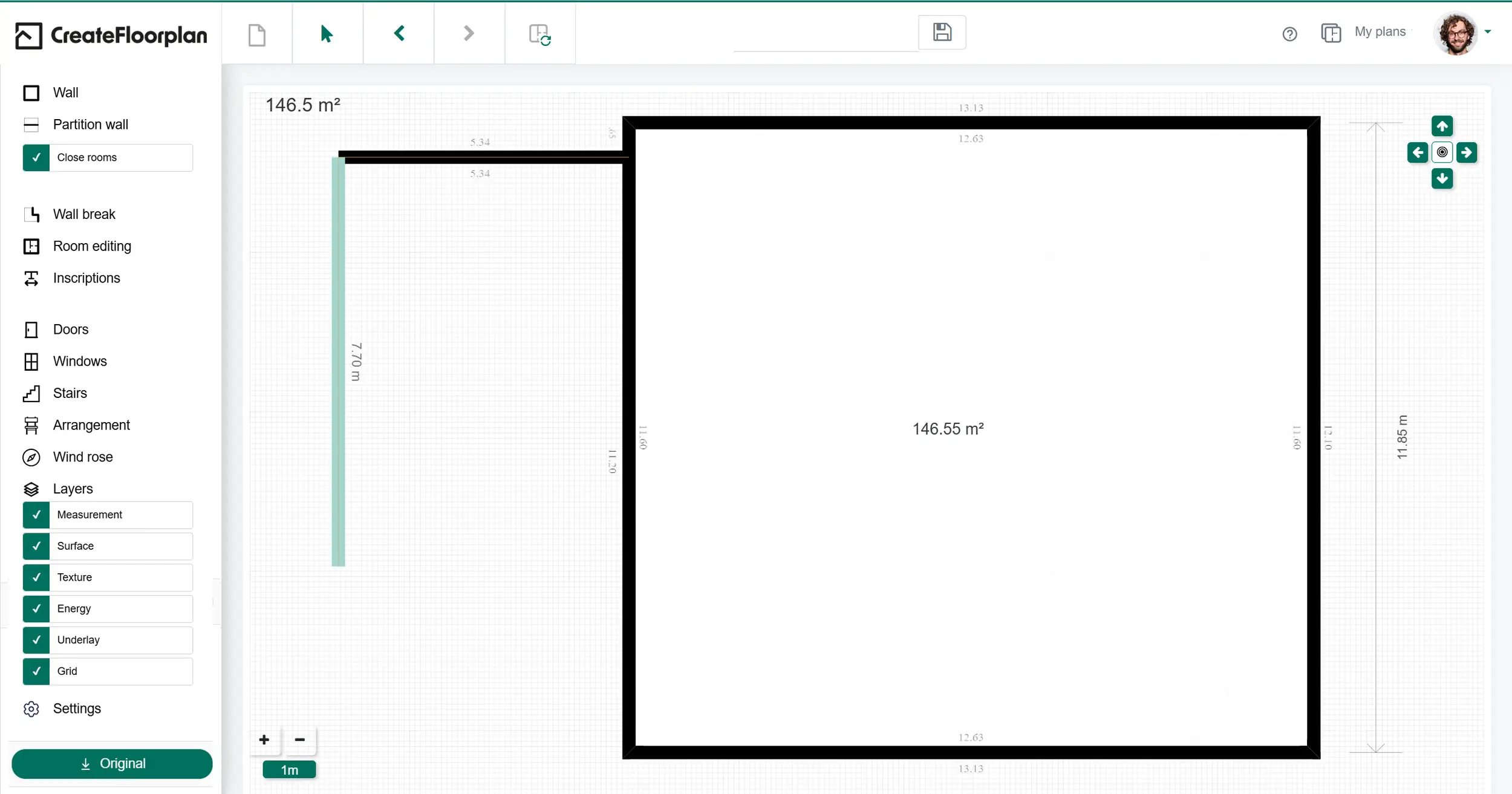Image resolution: width=1512 pixels, height=794 pixels.
Task: Pan the canvas up with arrow button
Action: coord(1442,126)
